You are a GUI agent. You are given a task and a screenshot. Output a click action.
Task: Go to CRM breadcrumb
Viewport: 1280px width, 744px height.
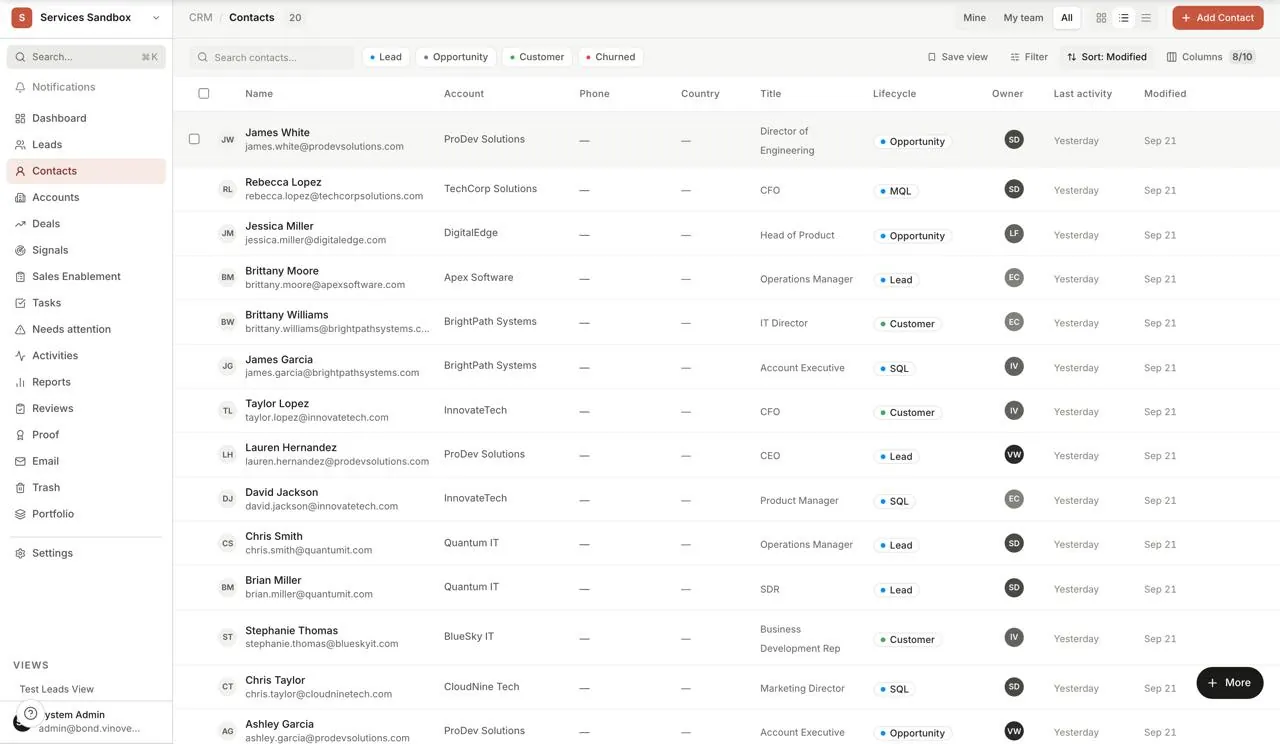tap(200, 17)
